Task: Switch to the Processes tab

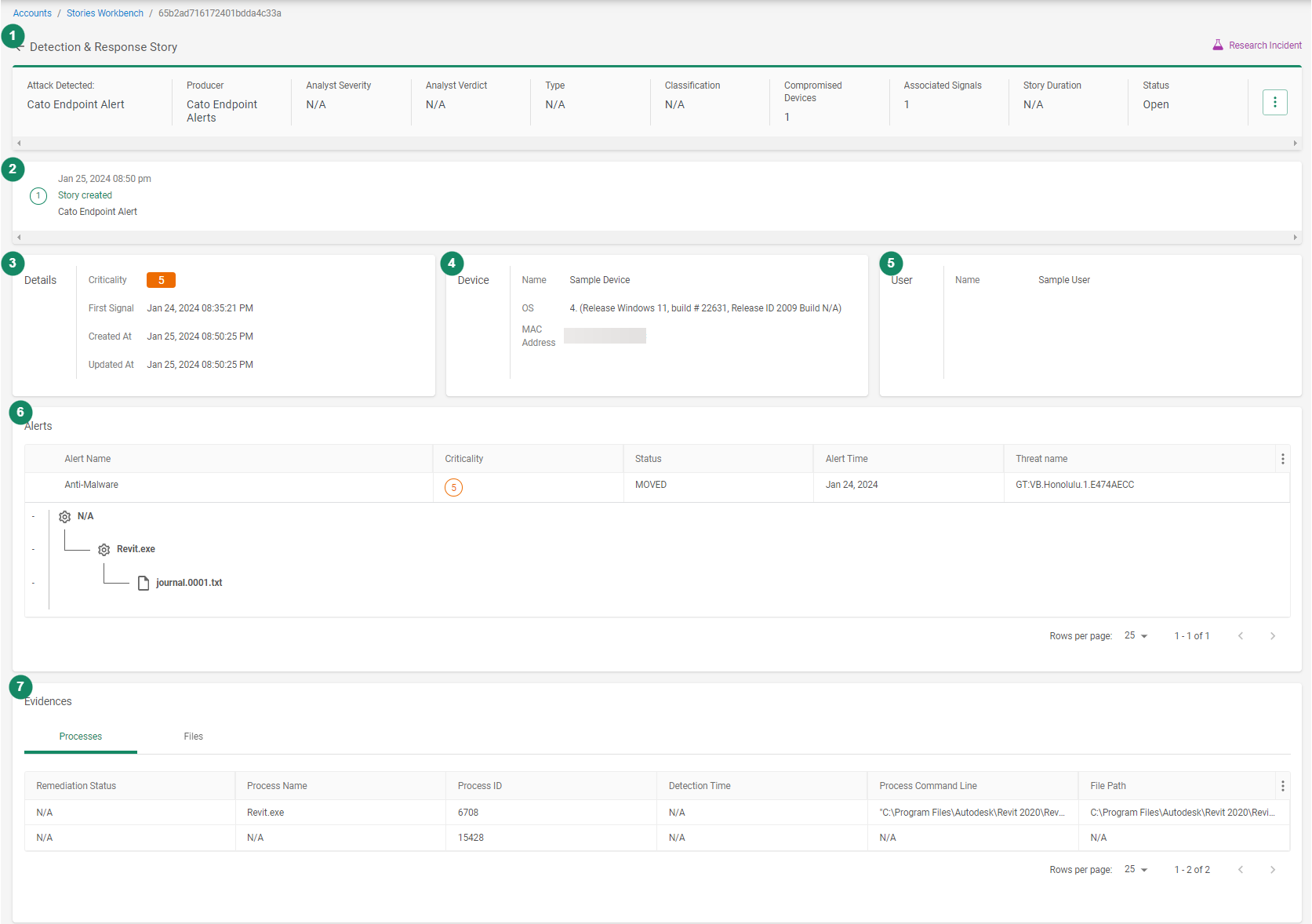Action: (81, 737)
